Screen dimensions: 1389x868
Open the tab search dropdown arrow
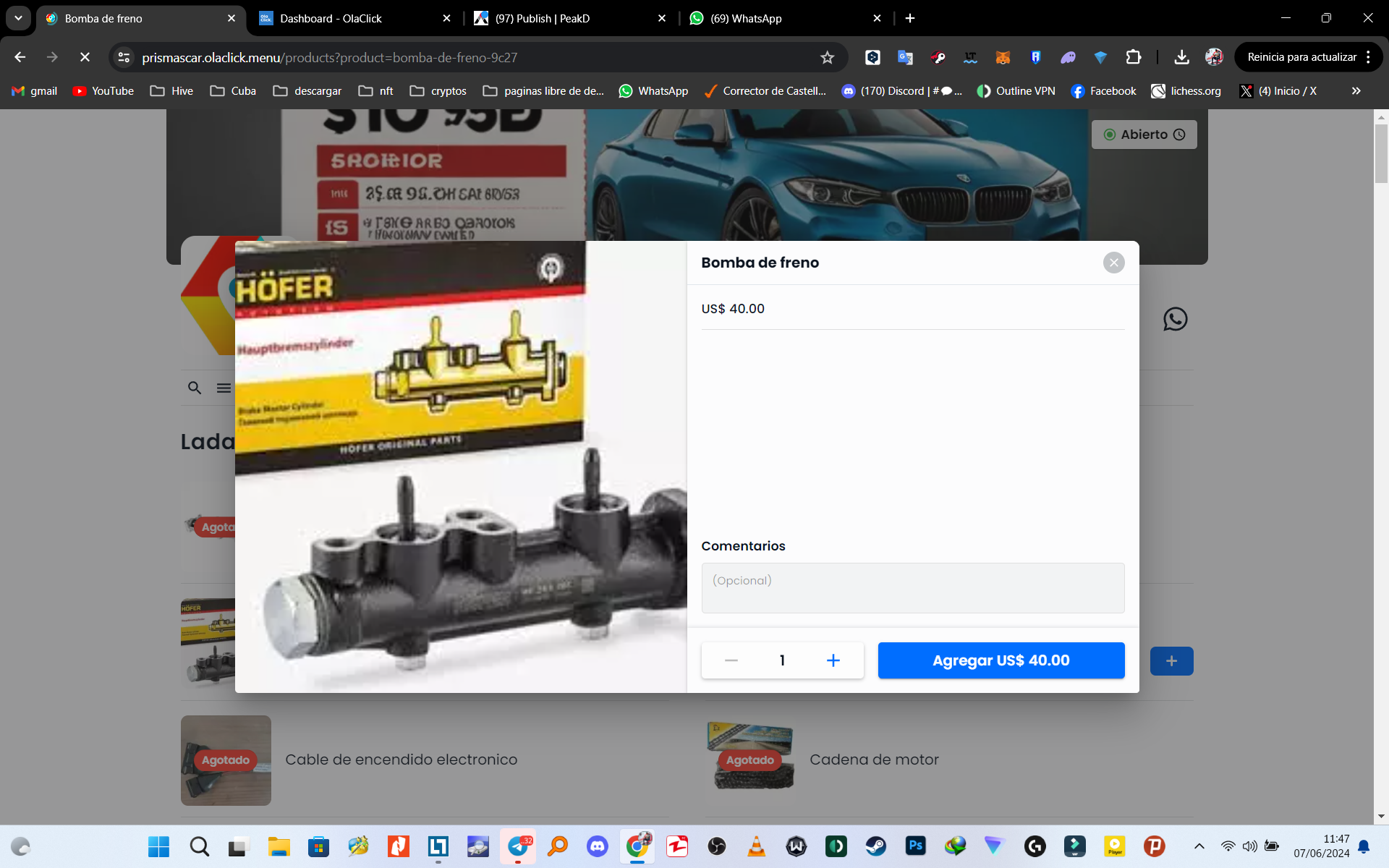click(x=18, y=18)
